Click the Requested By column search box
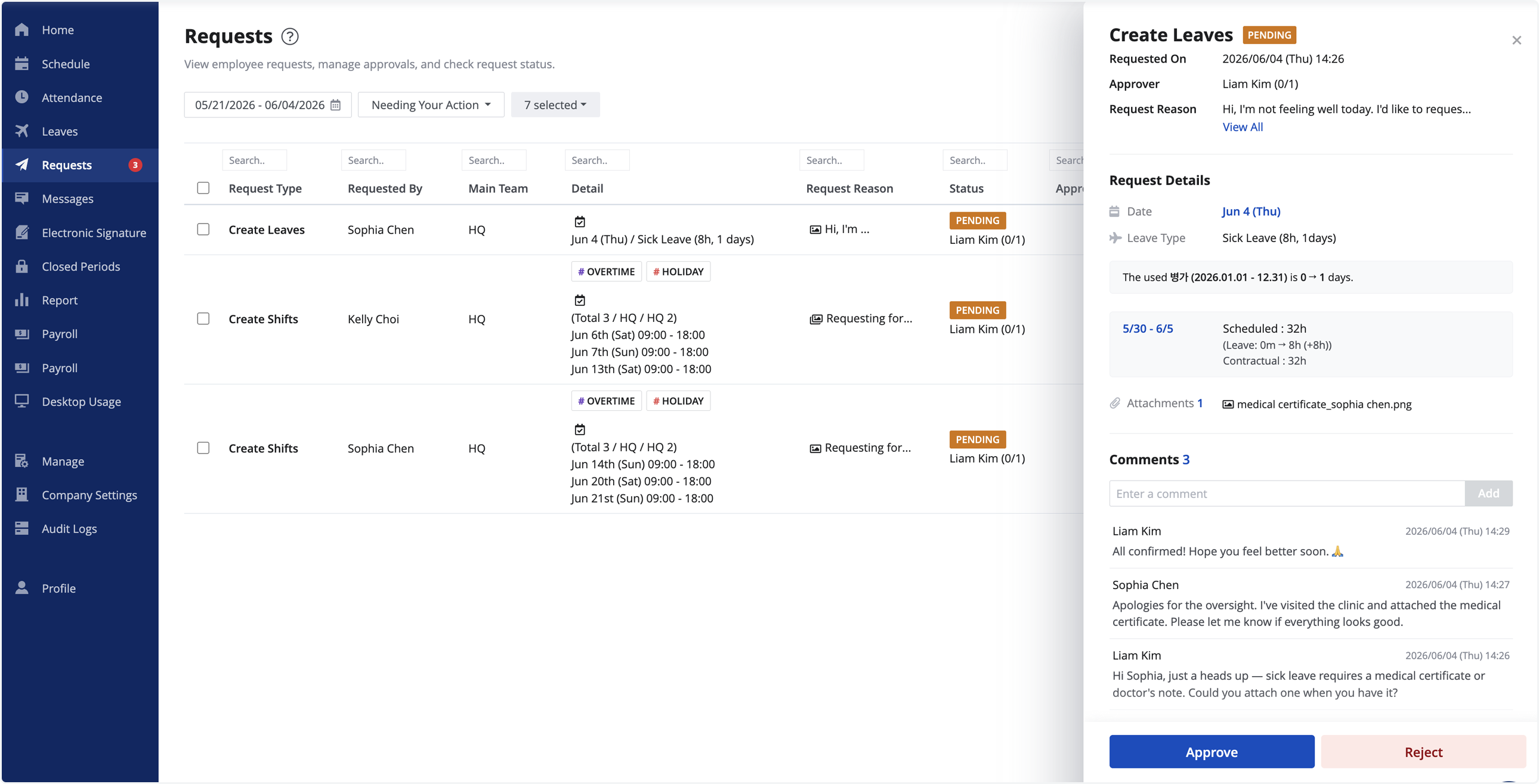Image resolution: width=1539 pixels, height=784 pixels. tap(373, 160)
